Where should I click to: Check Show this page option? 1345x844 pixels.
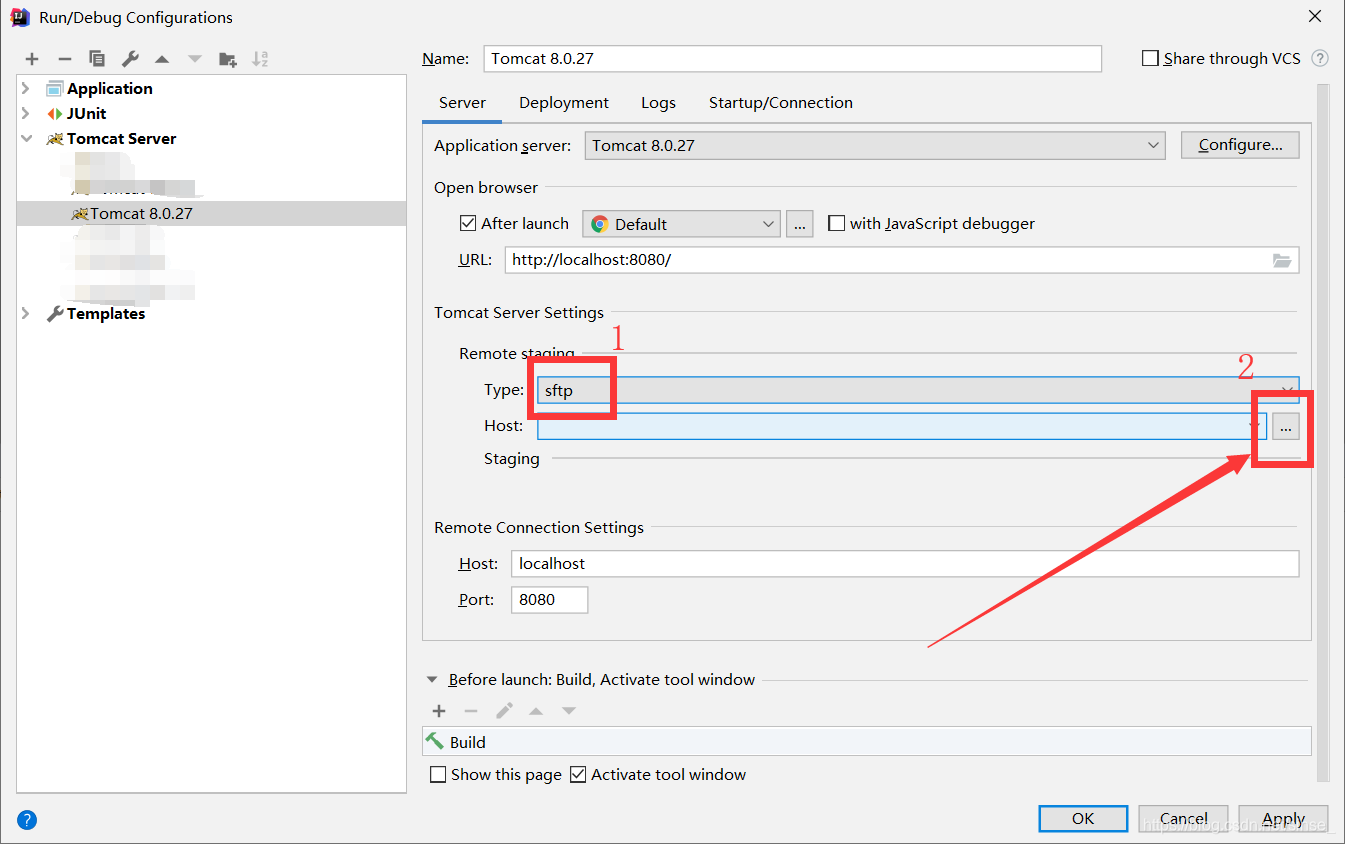click(x=438, y=774)
